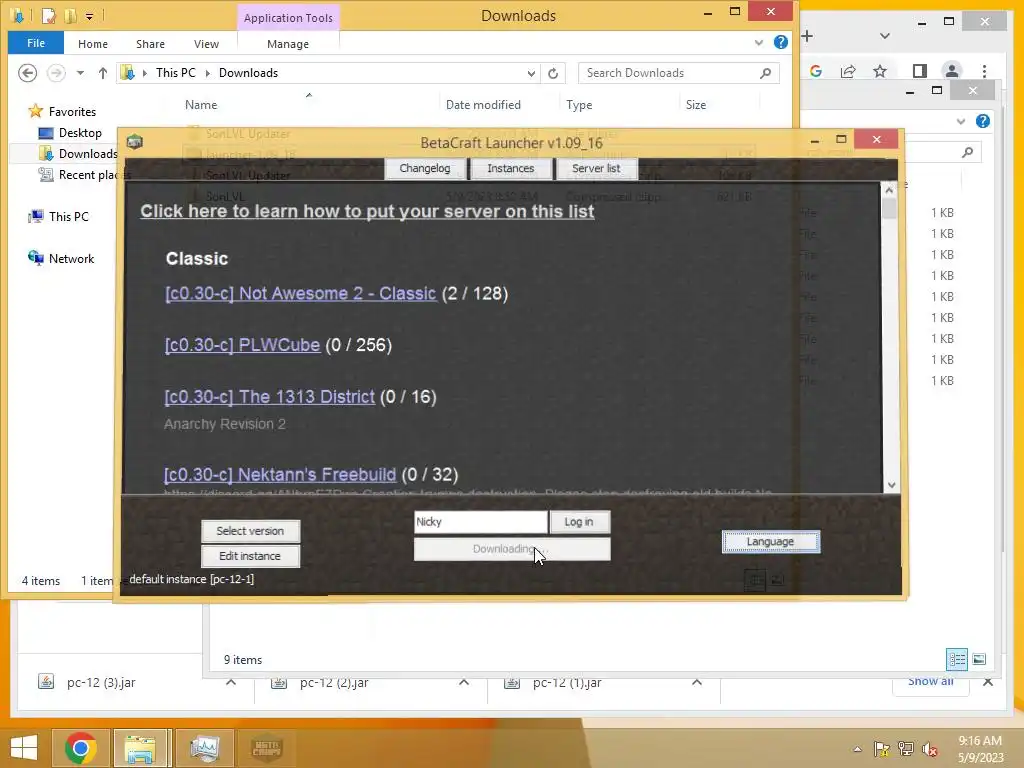Click the Log in button
The height and width of the screenshot is (768, 1024).
click(x=579, y=522)
